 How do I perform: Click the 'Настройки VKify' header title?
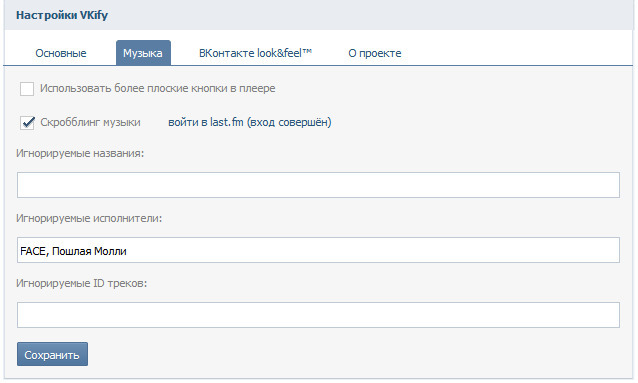point(62,15)
